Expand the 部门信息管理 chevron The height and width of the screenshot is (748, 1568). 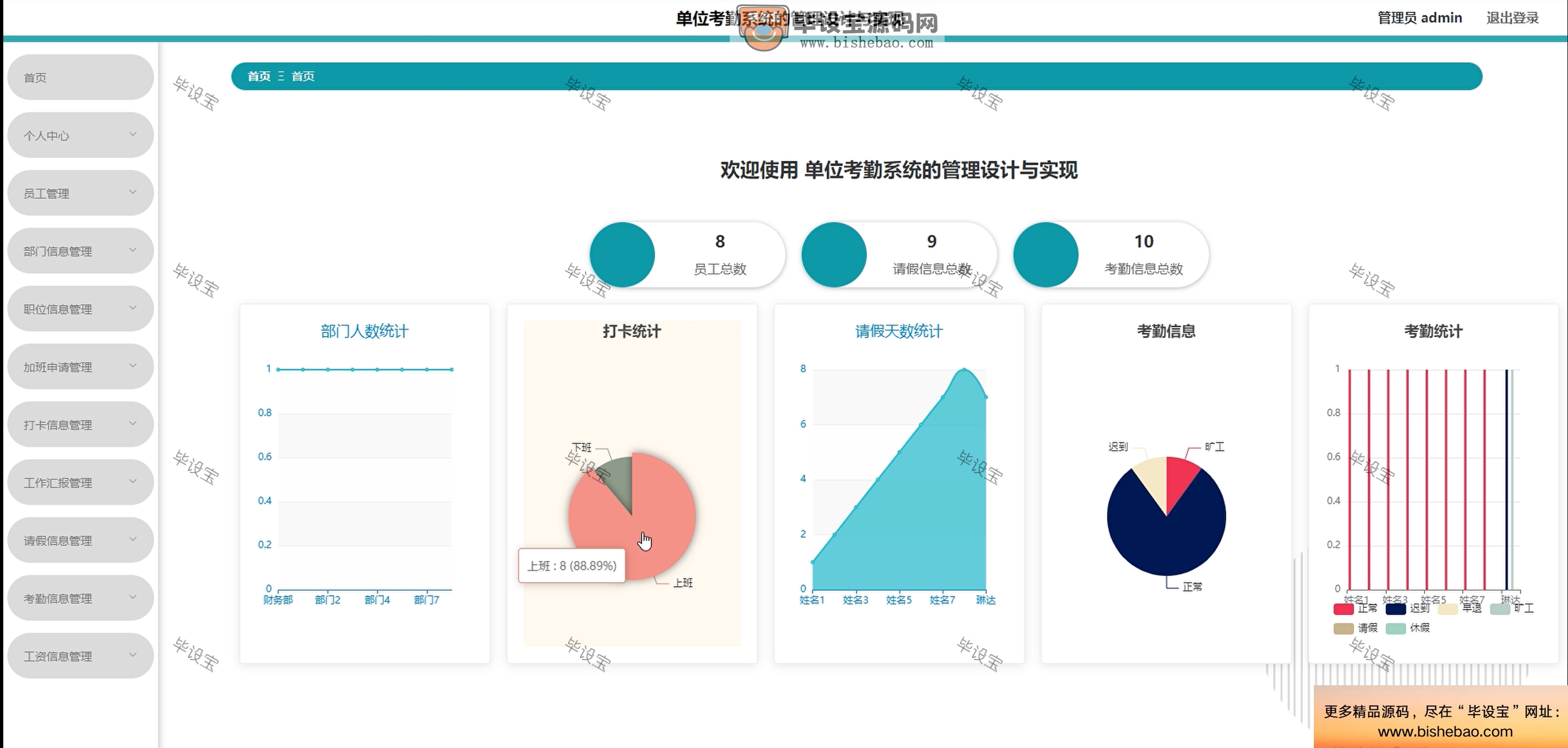coord(133,250)
